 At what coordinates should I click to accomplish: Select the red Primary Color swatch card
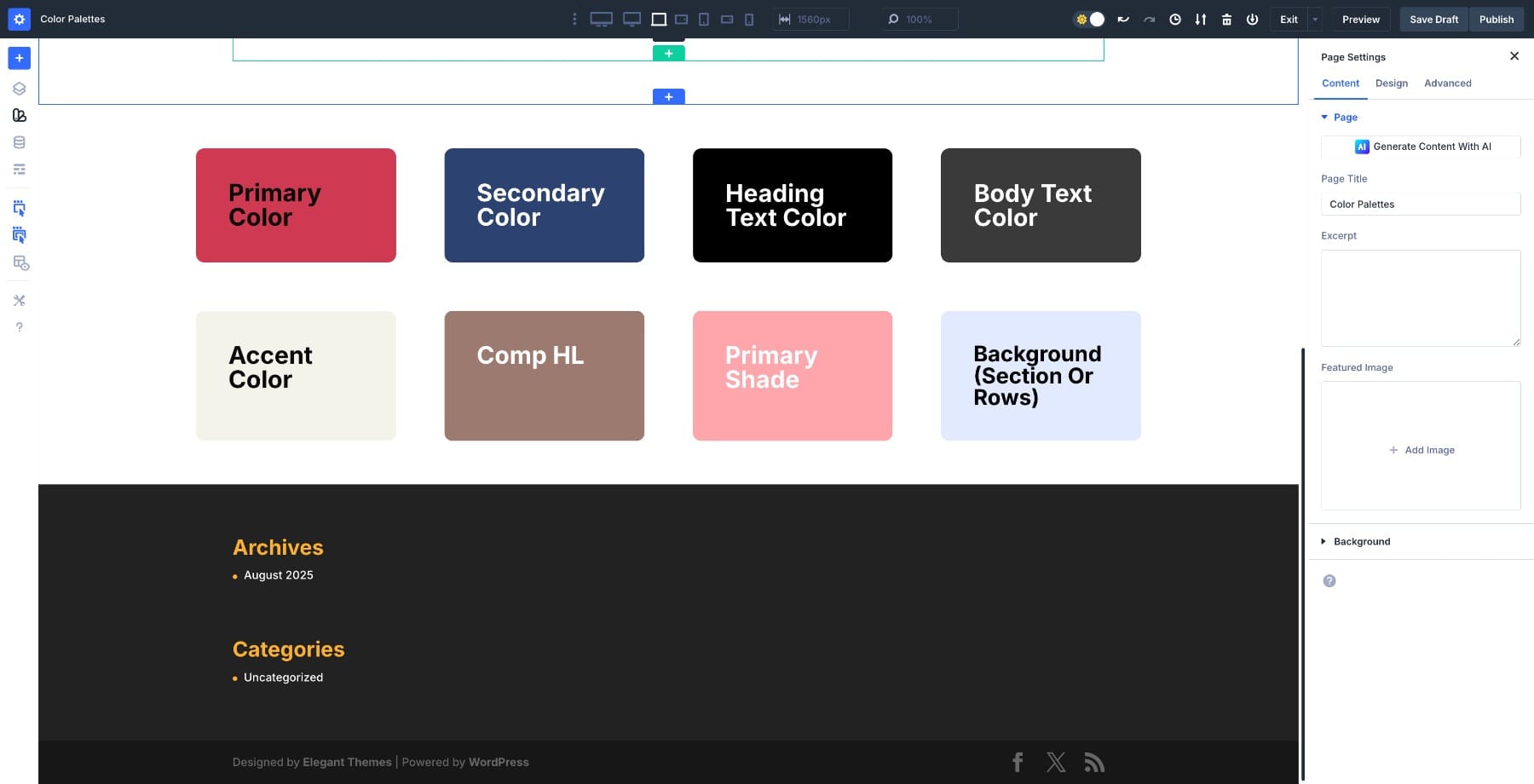pyautogui.click(x=296, y=205)
